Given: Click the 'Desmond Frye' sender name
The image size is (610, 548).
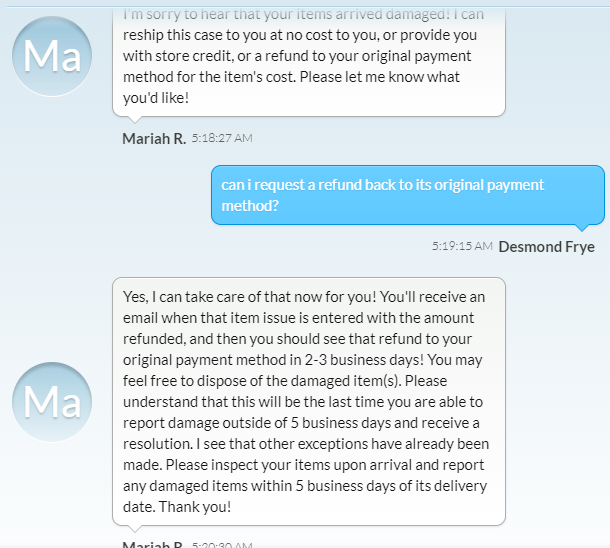Looking at the screenshot, I should 547,247.
